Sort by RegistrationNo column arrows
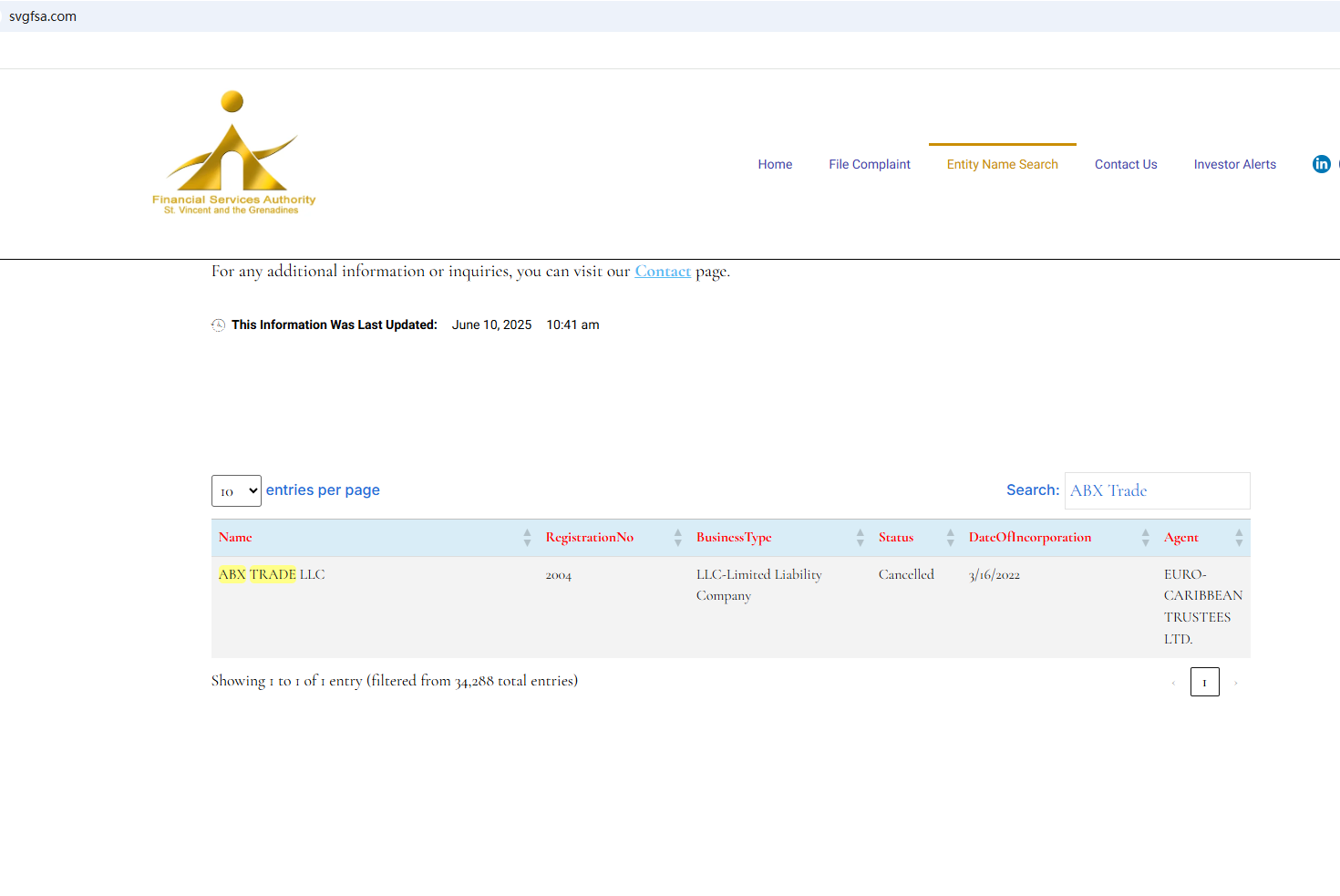Image resolution: width=1340 pixels, height=896 pixels. point(677,538)
